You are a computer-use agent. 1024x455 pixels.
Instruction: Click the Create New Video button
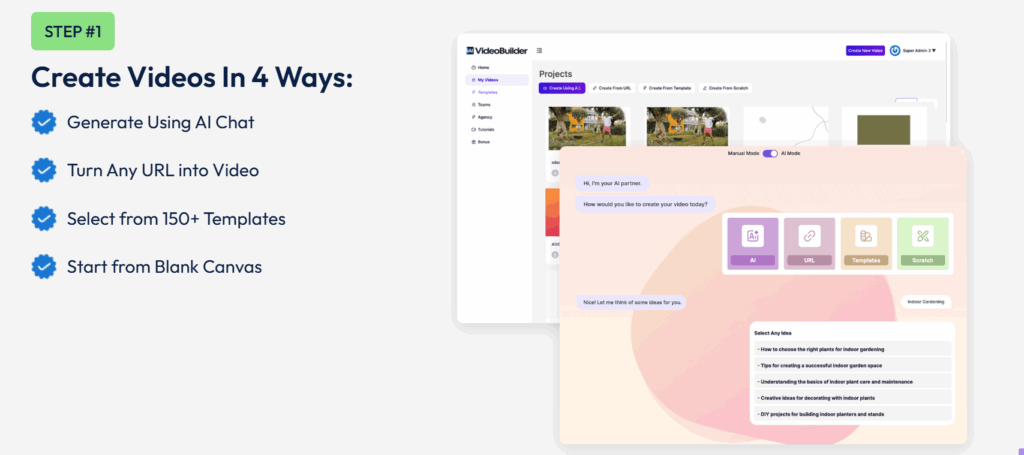coord(865,50)
